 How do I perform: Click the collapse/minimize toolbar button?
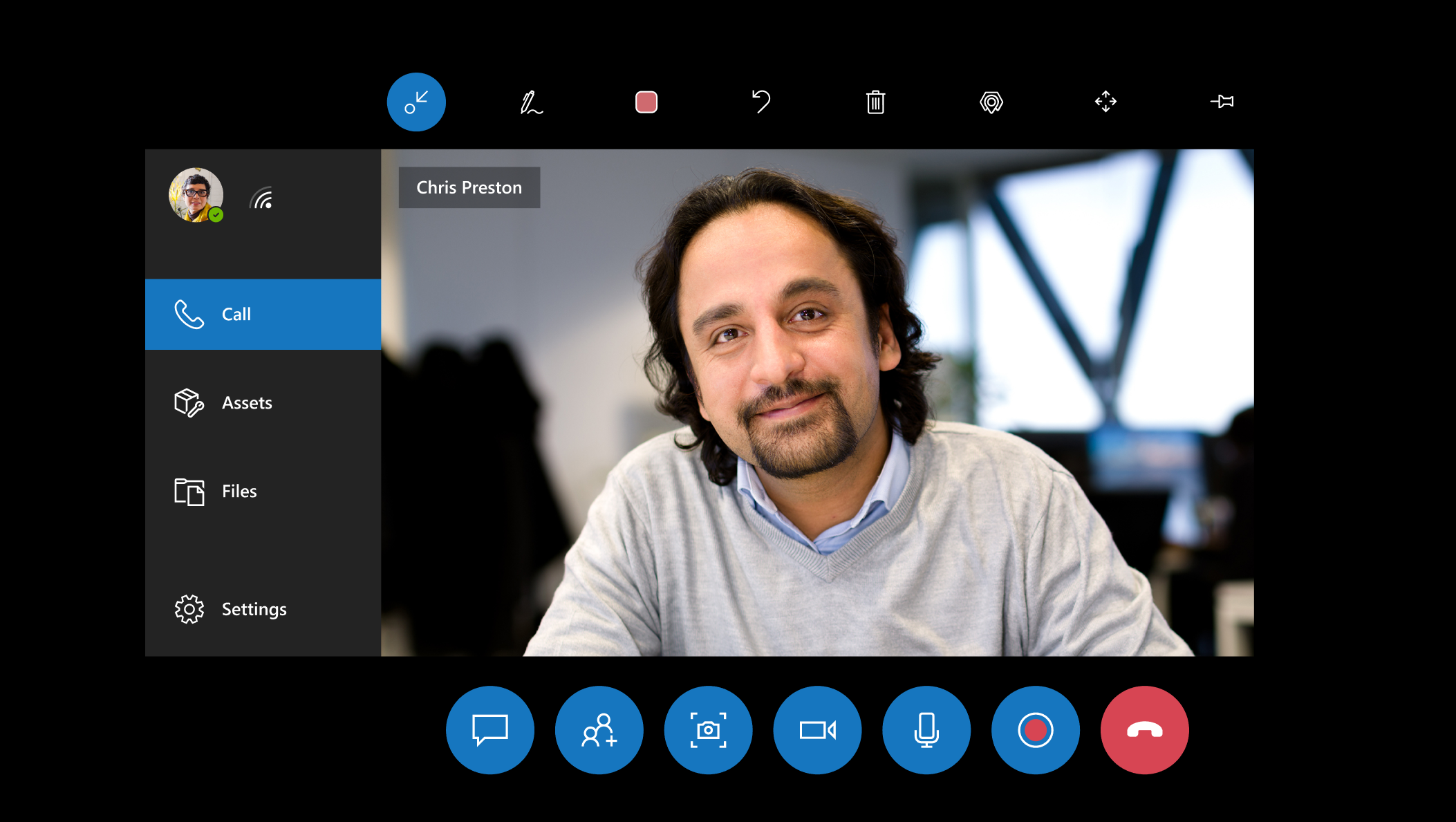[416, 102]
